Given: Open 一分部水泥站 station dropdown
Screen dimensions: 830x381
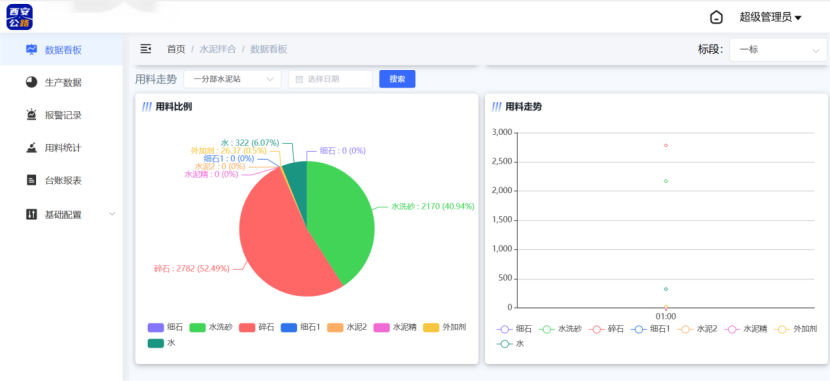Looking at the screenshot, I should point(232,79).
